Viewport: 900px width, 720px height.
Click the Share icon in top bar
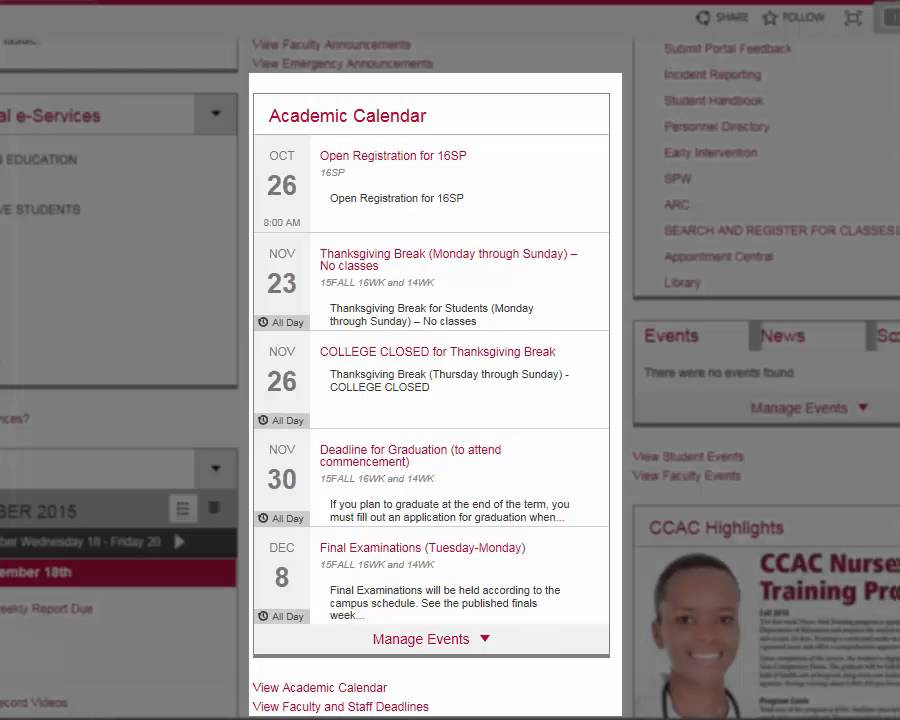coord(703,18)
